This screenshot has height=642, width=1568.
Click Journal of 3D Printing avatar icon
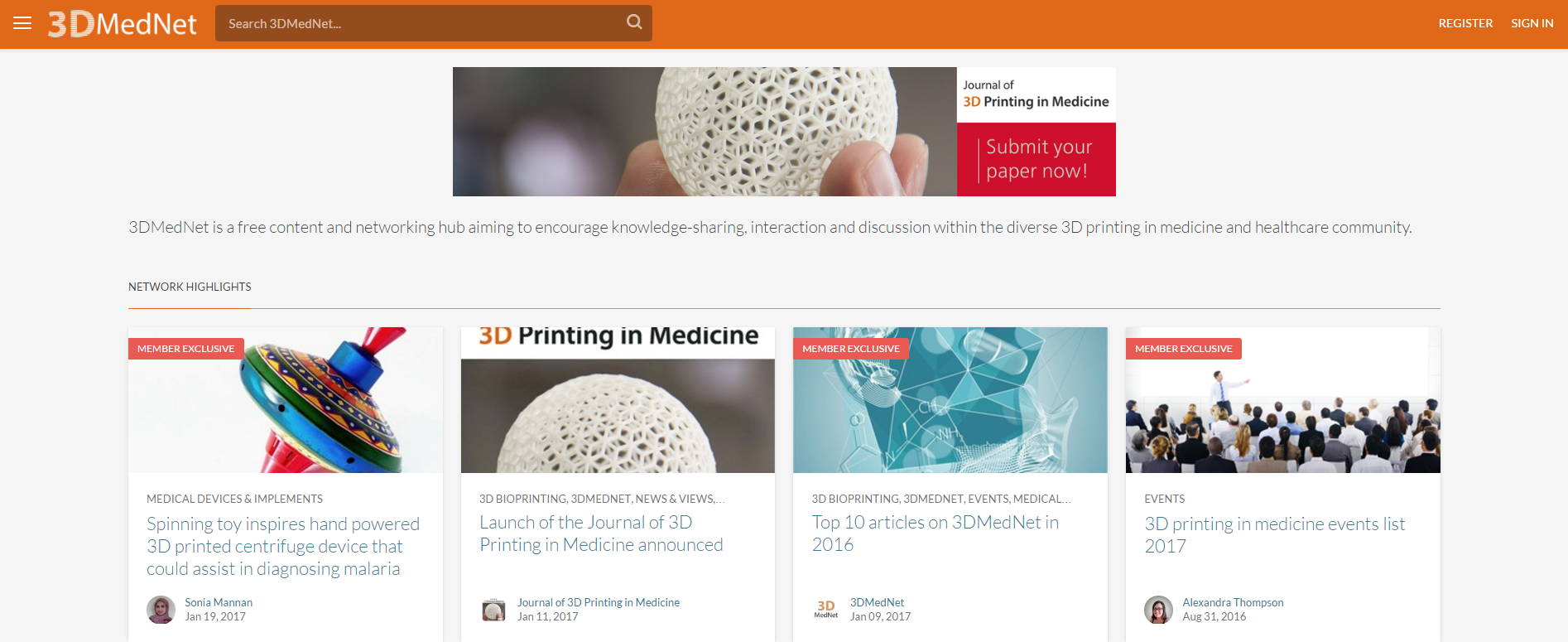493,610
